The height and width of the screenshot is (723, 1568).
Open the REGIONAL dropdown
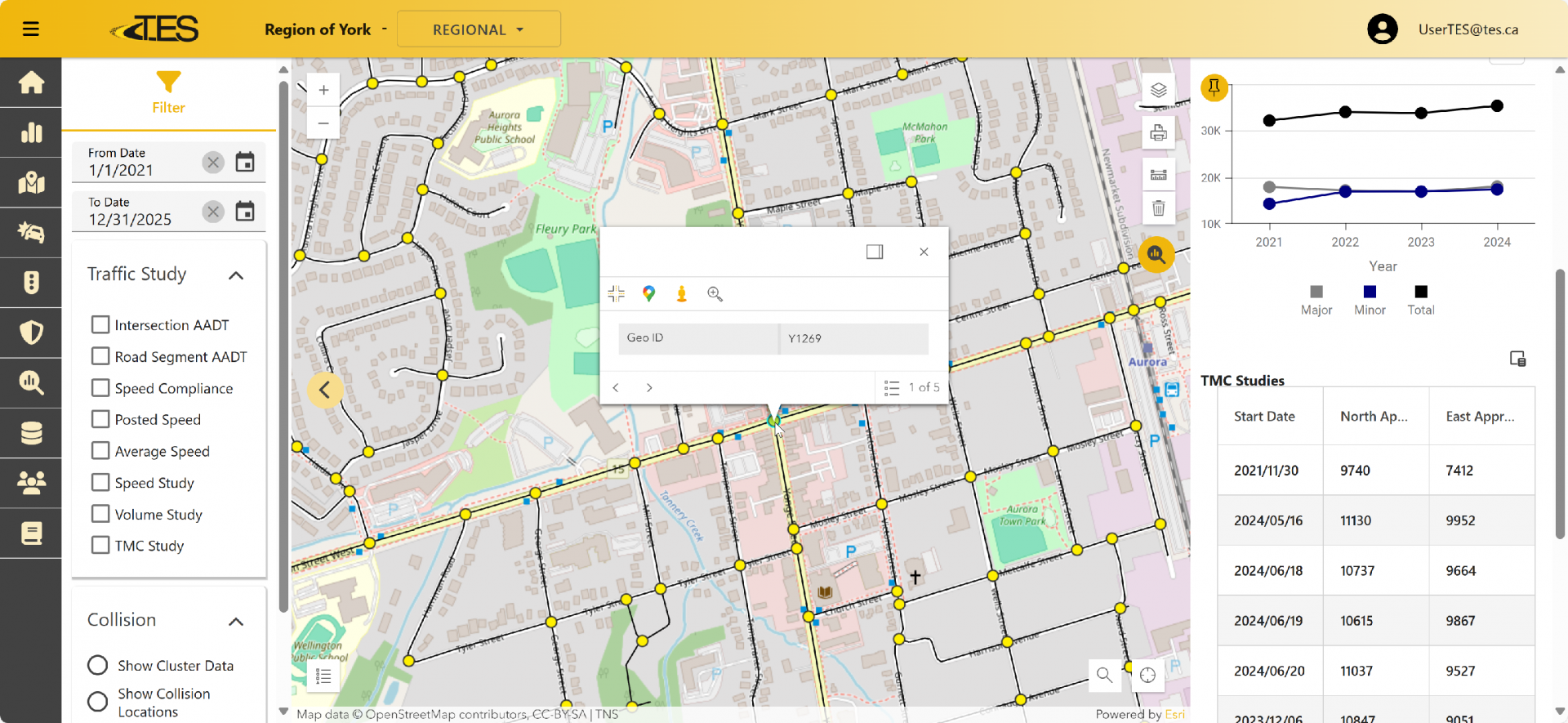(x=479, y=29)
